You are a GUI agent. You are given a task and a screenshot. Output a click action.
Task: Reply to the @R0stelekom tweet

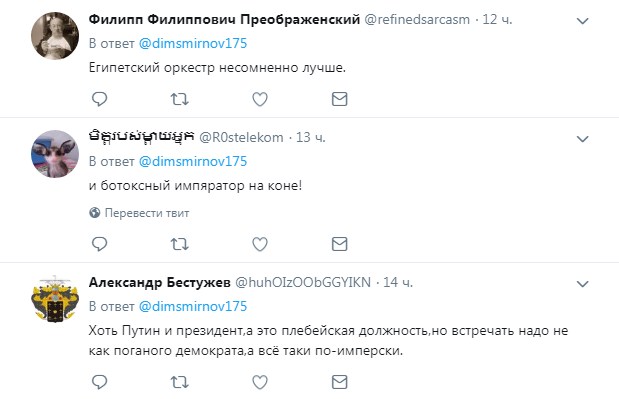[99, 244]
